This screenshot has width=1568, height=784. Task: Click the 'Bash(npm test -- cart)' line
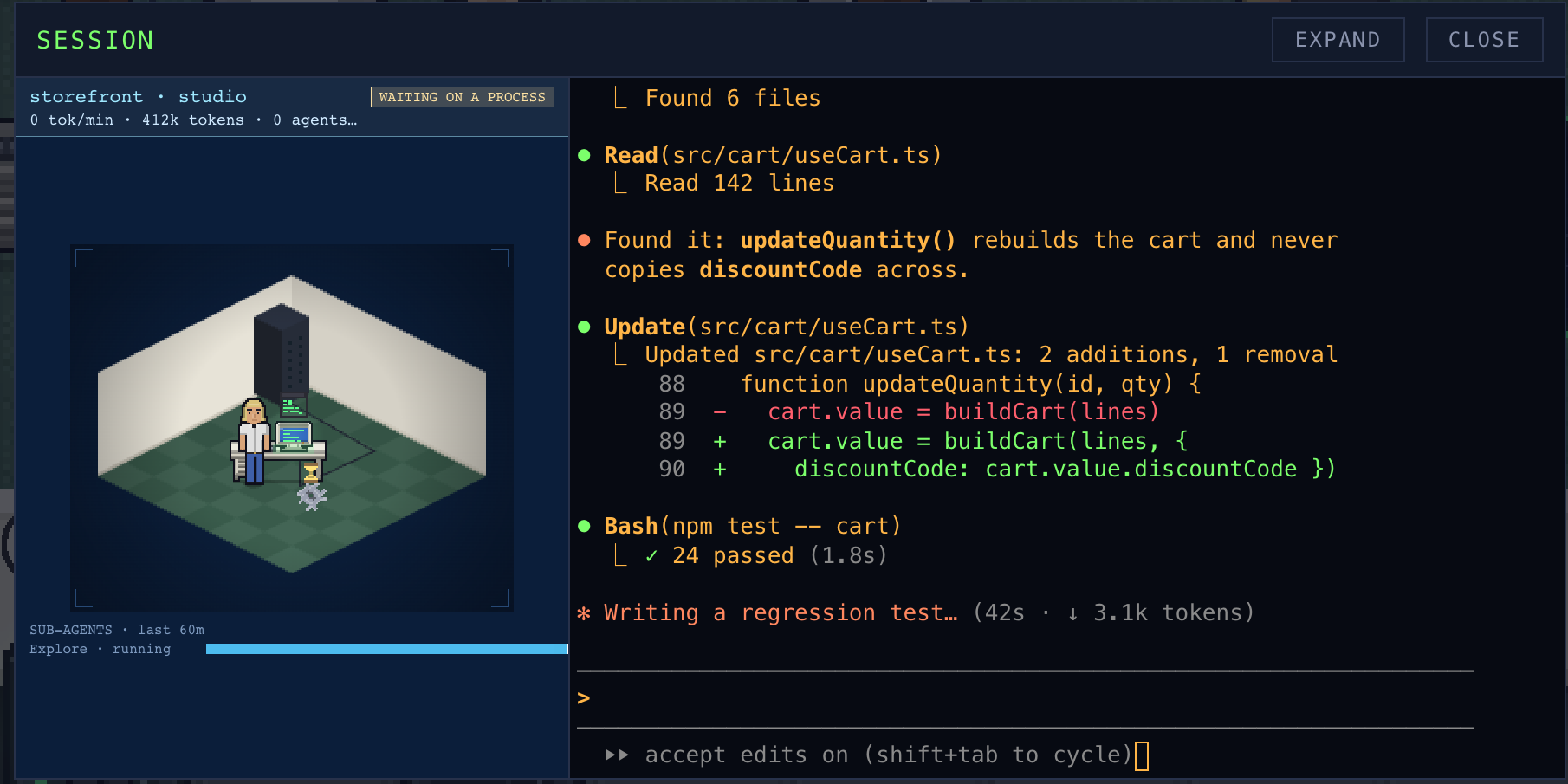pos(753,527)
